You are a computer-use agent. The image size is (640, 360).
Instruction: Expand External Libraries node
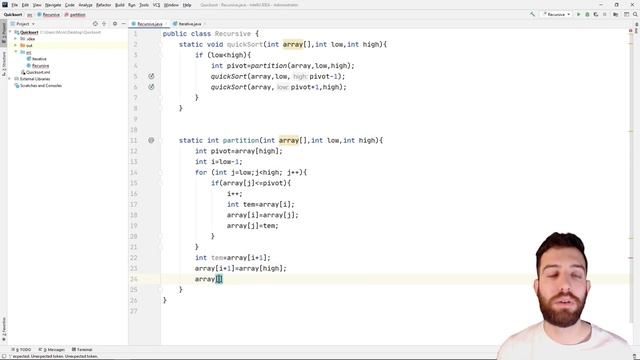[x=10, y=79]
